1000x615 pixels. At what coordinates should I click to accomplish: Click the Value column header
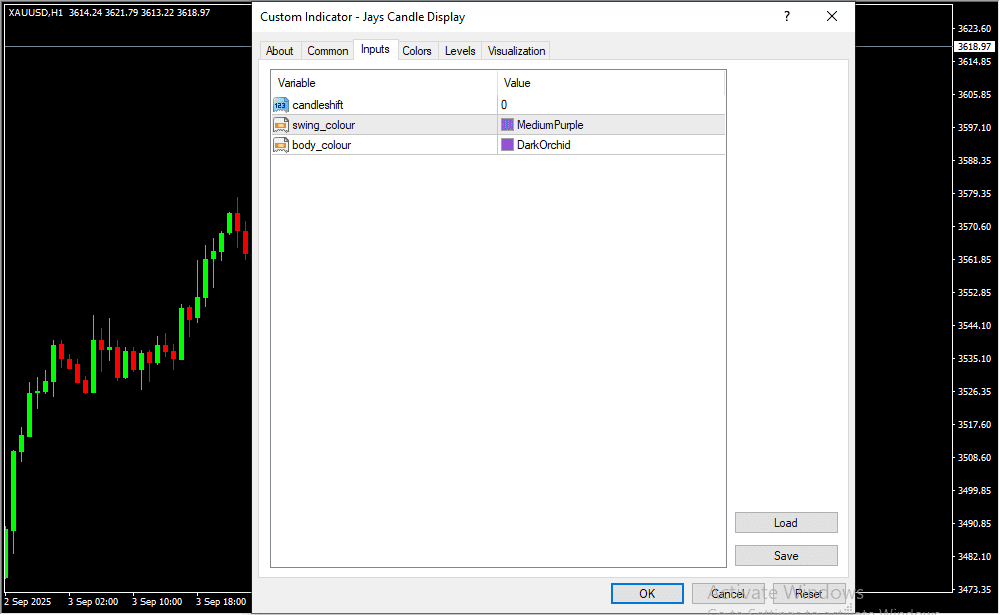point(610,83)
